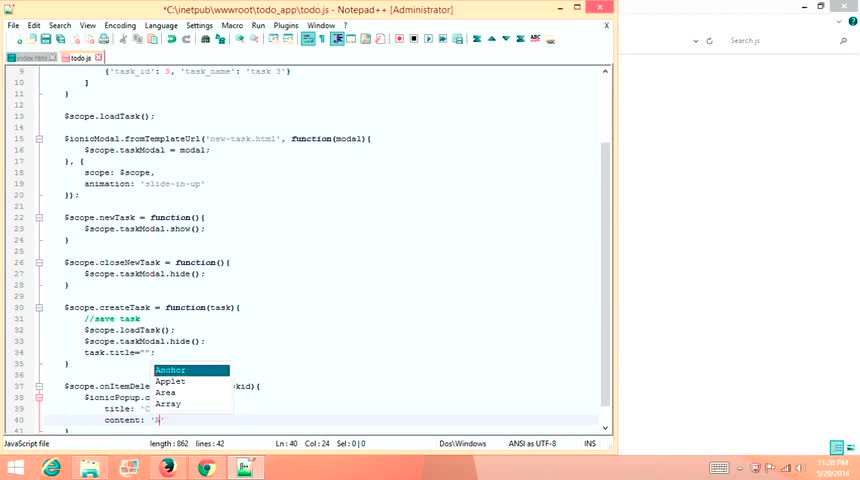Click the Paste toolbar icon
The height and width of the screenshot is (480, 860).
153,39
